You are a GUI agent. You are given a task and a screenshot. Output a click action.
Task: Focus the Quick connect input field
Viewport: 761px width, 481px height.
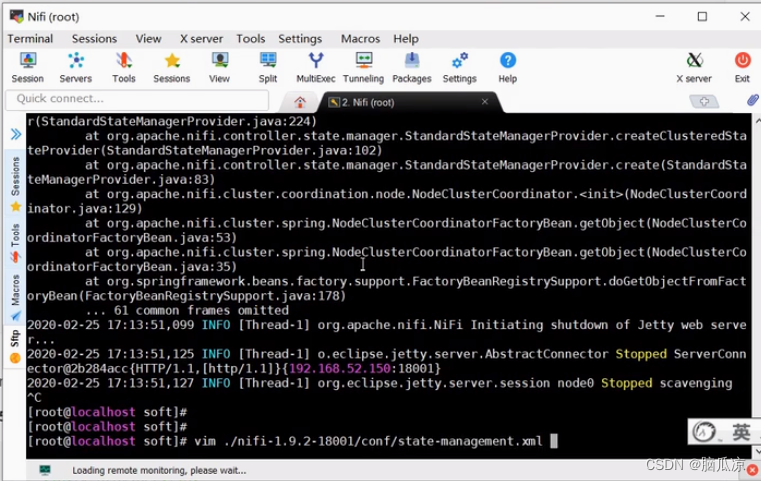click(137, 99)
